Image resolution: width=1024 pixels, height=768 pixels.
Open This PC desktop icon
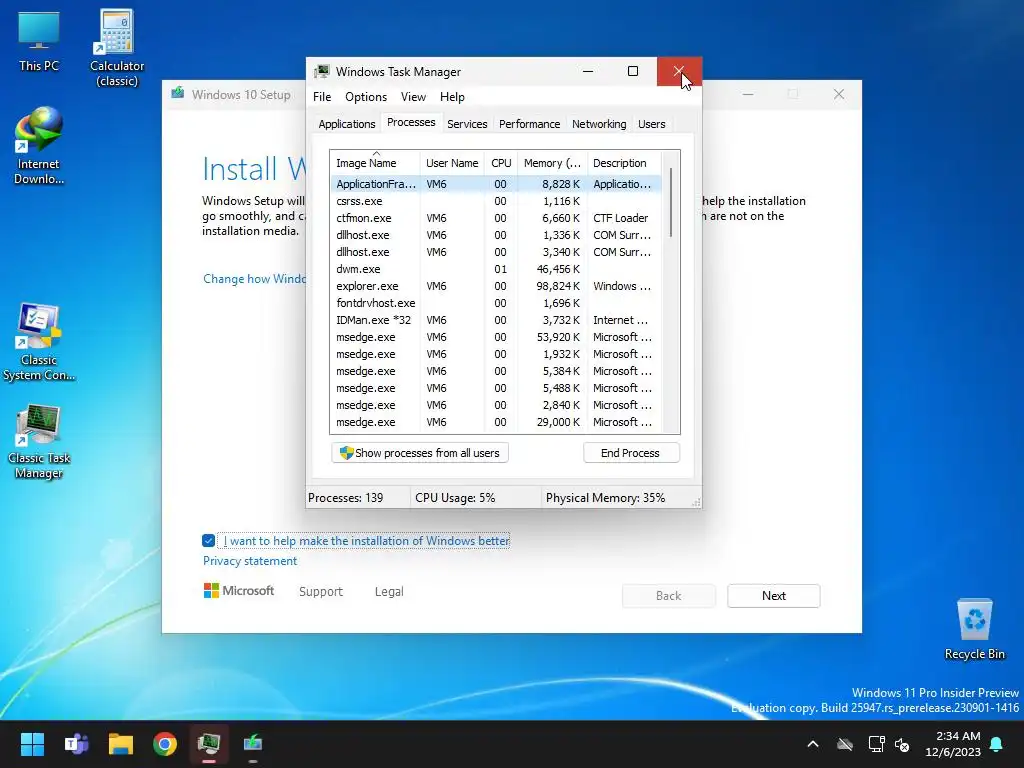(x=39, y=41)
